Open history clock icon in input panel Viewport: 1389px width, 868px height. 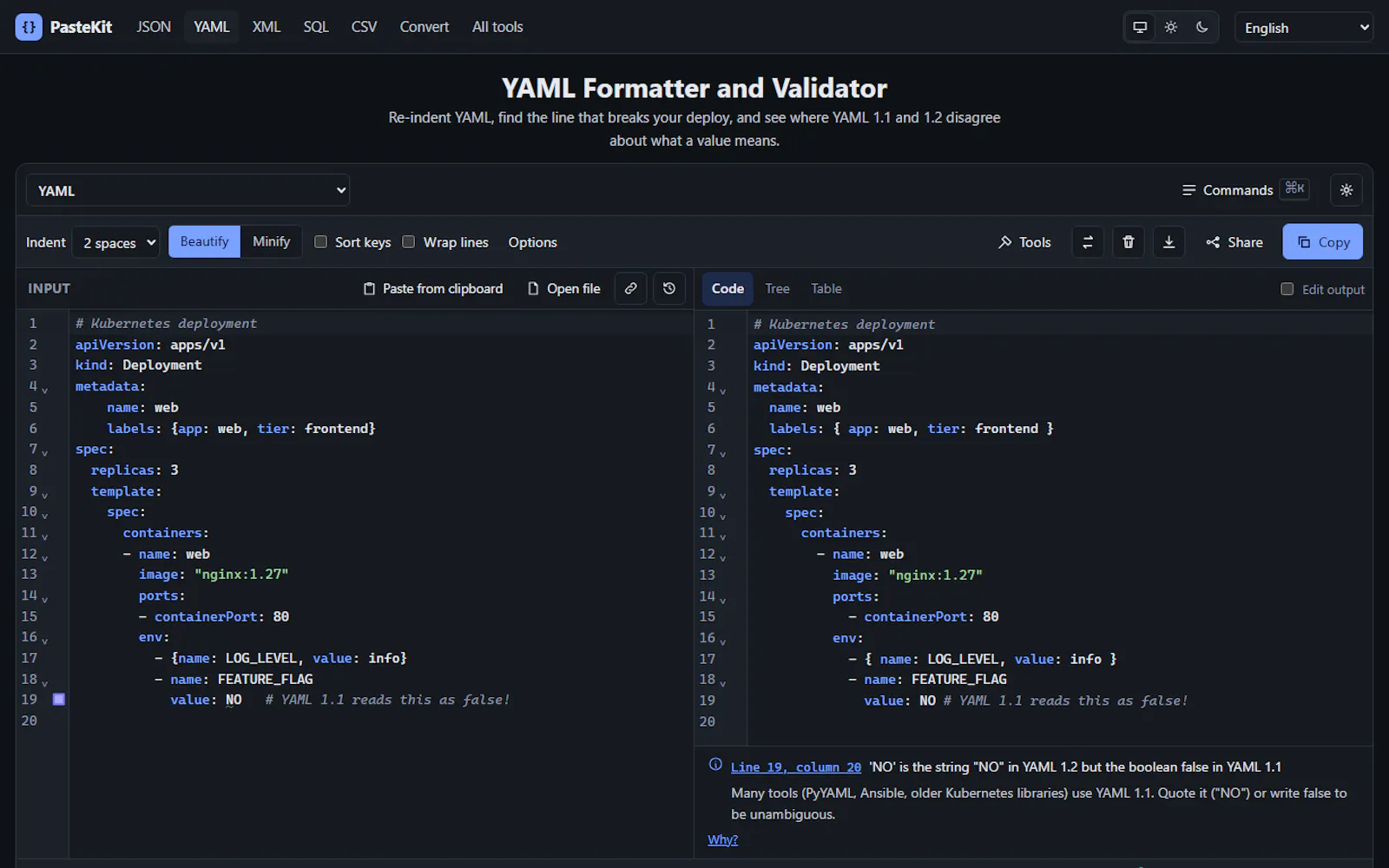tap(669, 288)
